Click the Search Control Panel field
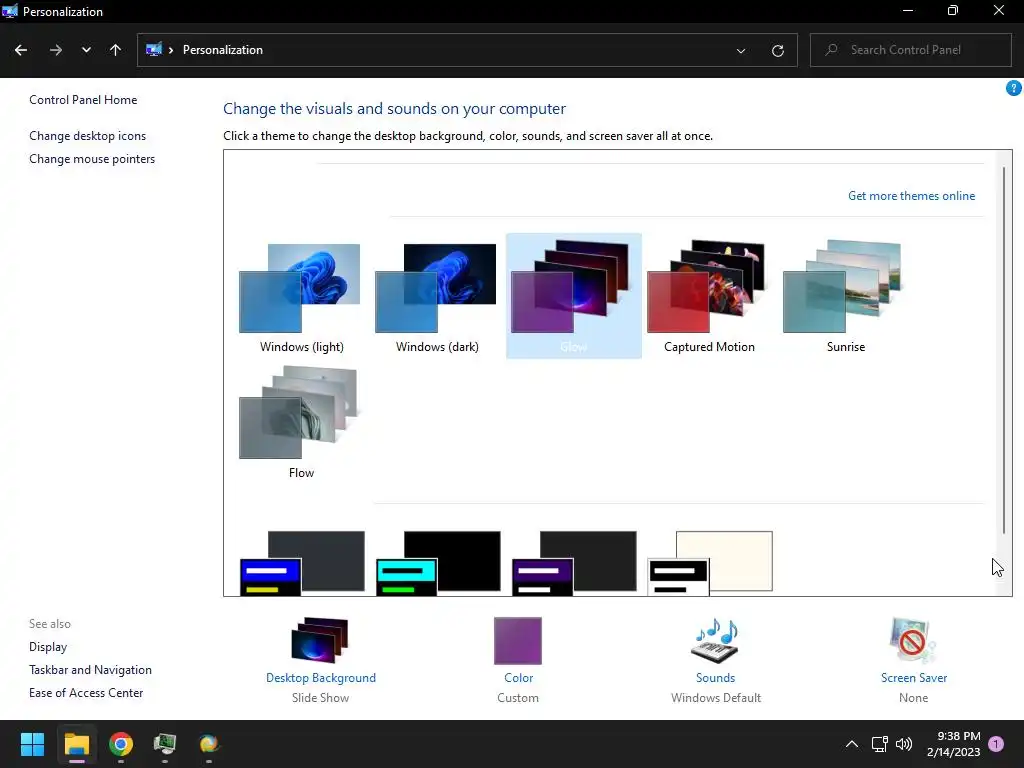The image size is (1024, 768). tap(910, 50)
